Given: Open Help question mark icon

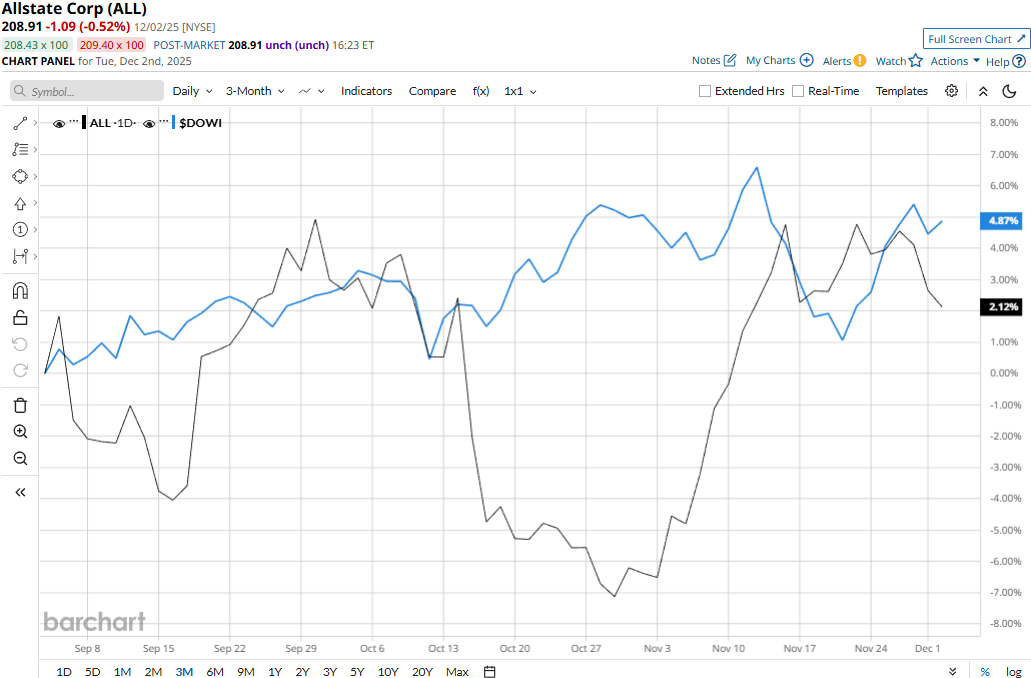Looking at the screenshot, I should coord(1019,61).
